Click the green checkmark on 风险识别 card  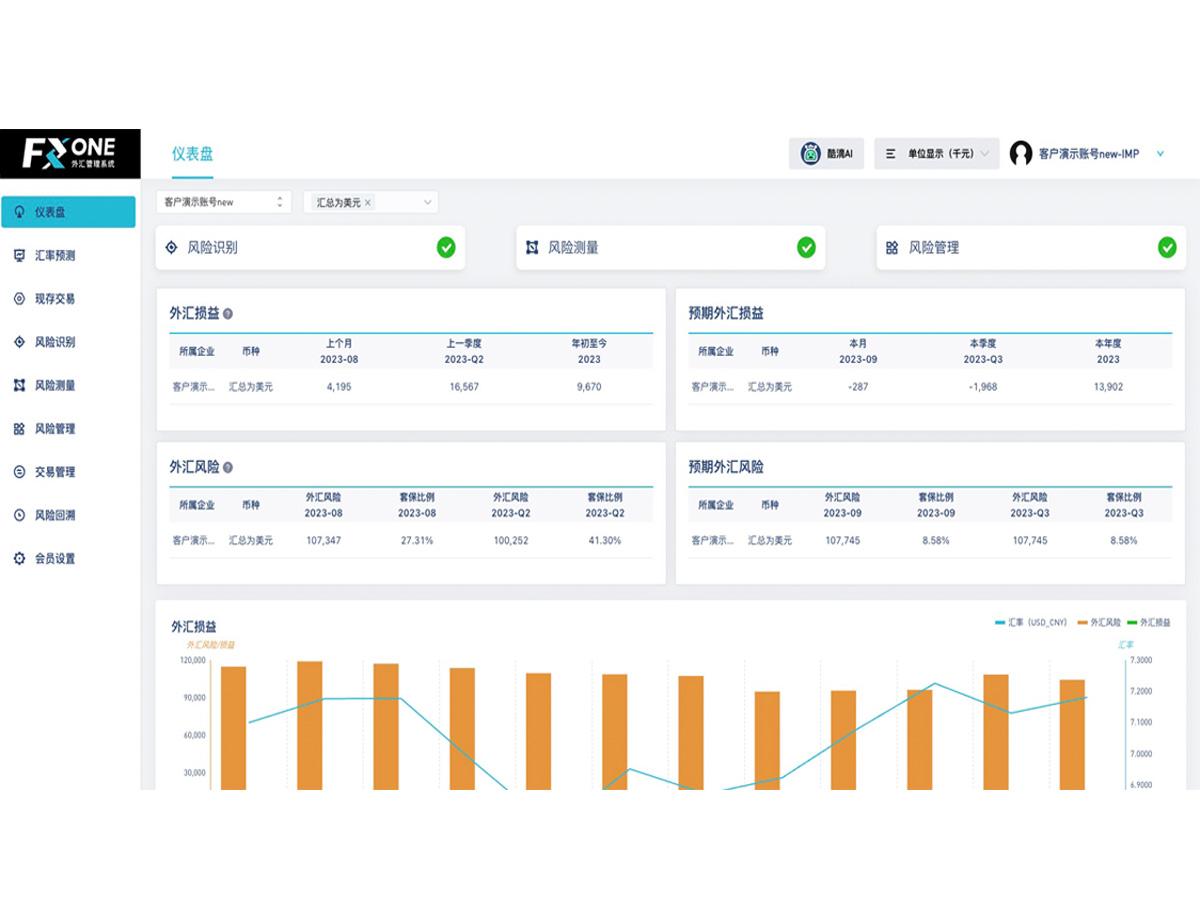coord(446,247)
